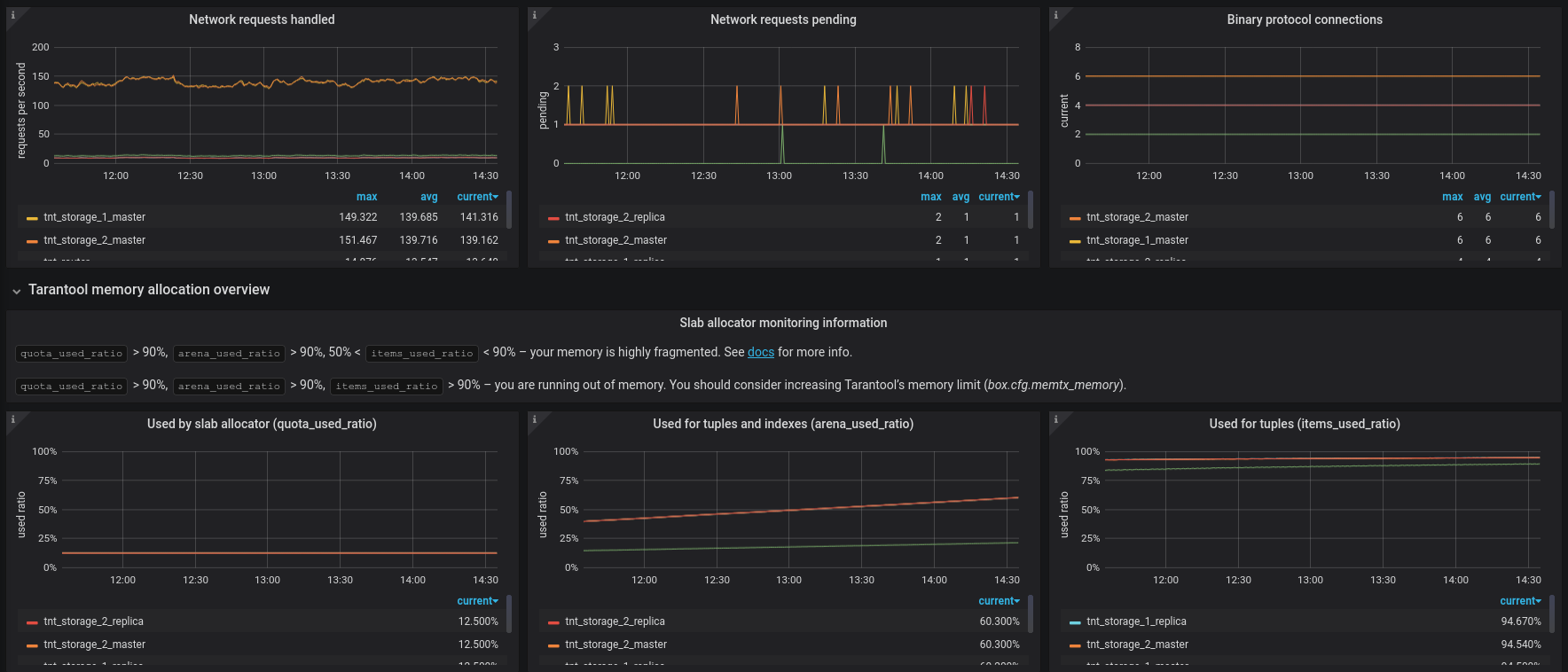Sort arena_used_ratio legend by current
The image size is (1568, 672).
click(1000, 601)
